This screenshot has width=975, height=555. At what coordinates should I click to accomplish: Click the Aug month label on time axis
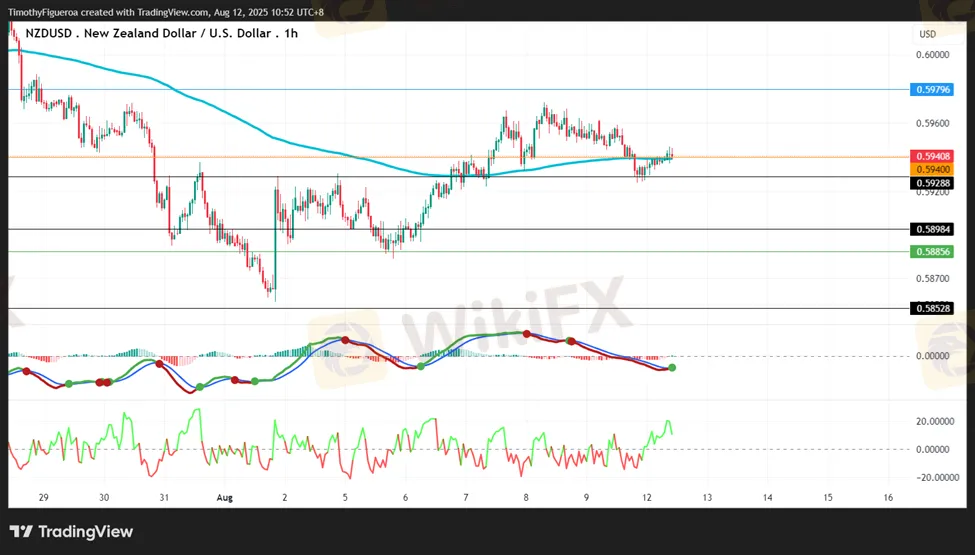click(x=224, y=498)
